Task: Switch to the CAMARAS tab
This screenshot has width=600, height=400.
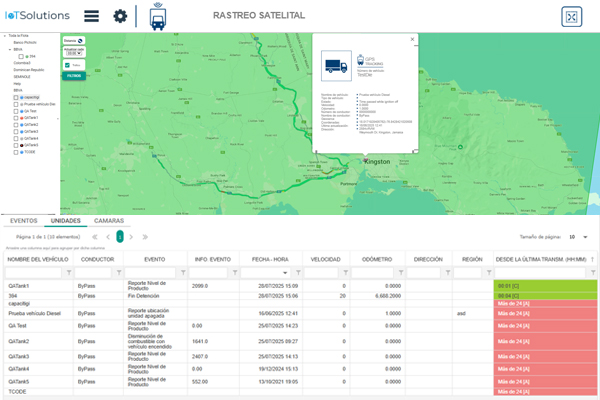Action: tap(109, 220)
